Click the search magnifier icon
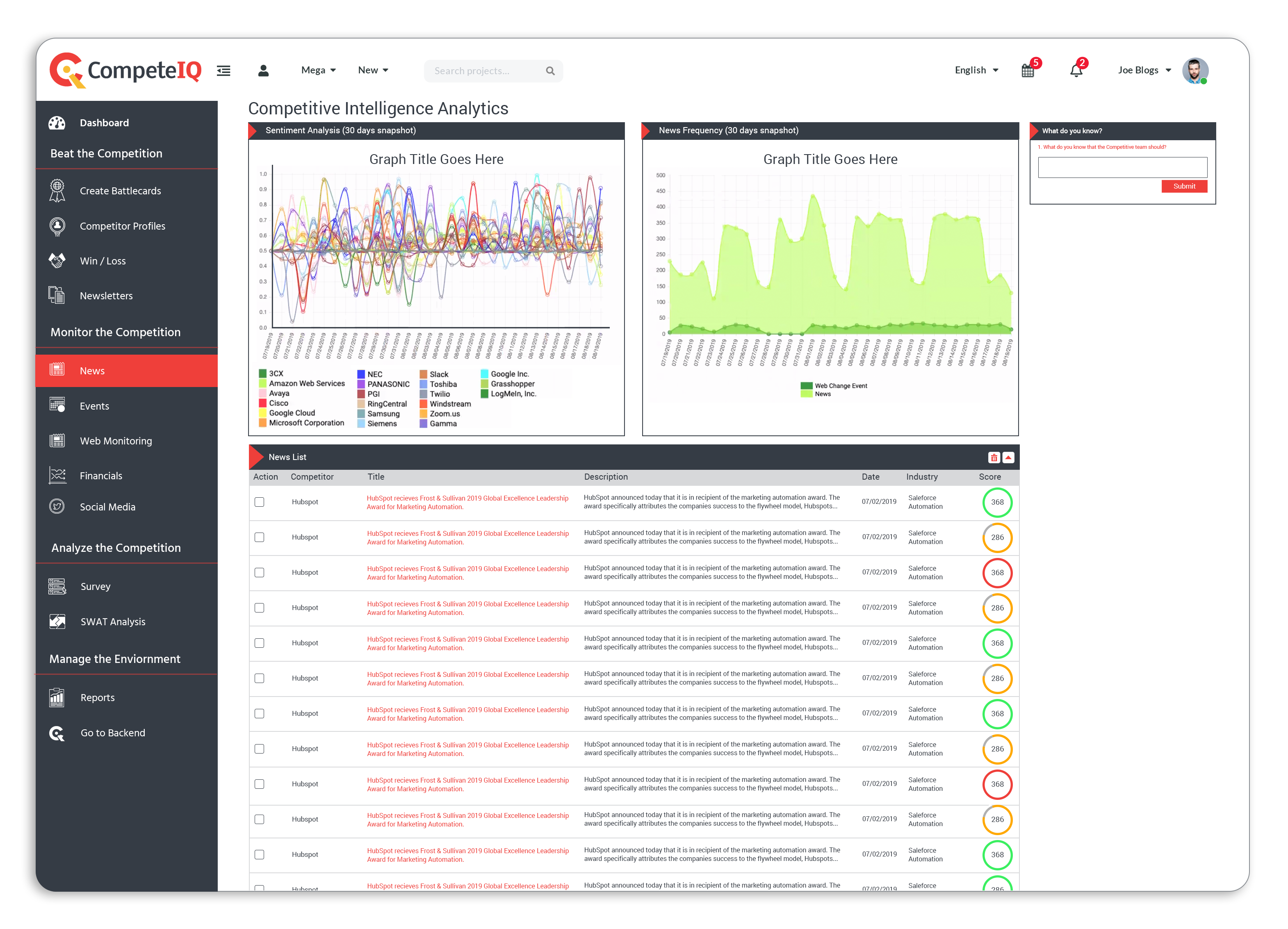Viewport: 1288px width, 929px height. pyautogui.click(x=550, y=71)
